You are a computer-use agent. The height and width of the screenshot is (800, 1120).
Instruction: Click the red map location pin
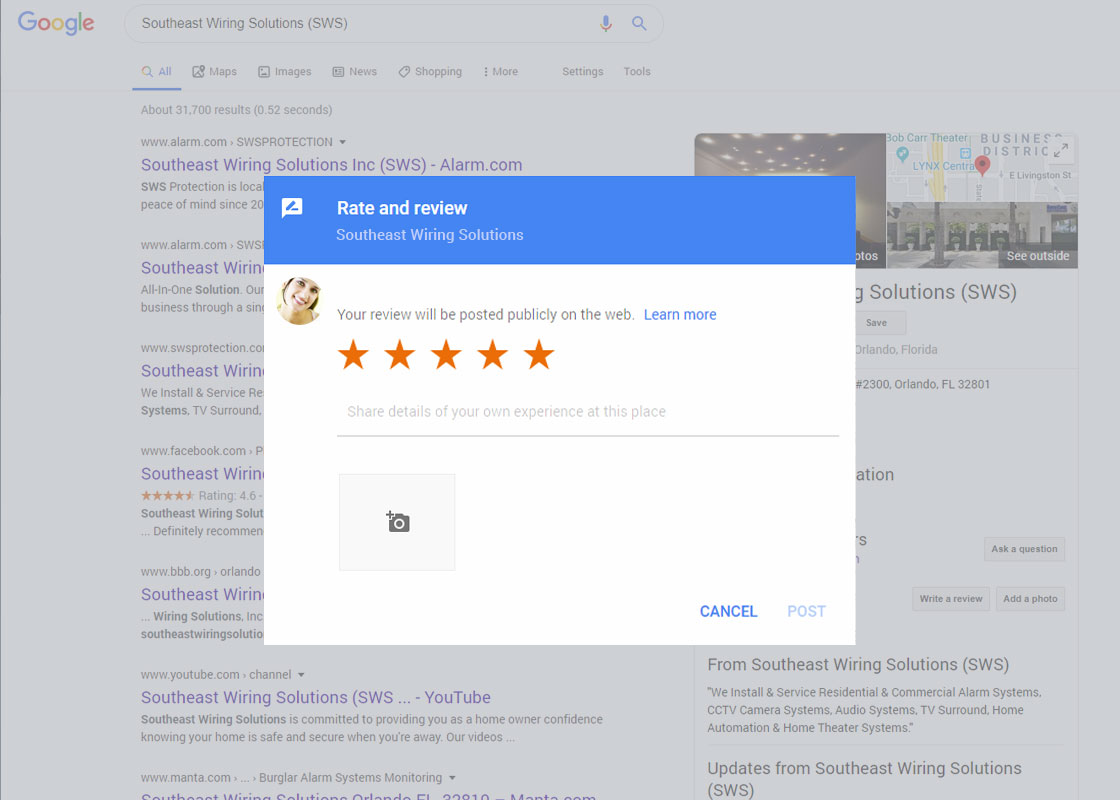(983, 165)
